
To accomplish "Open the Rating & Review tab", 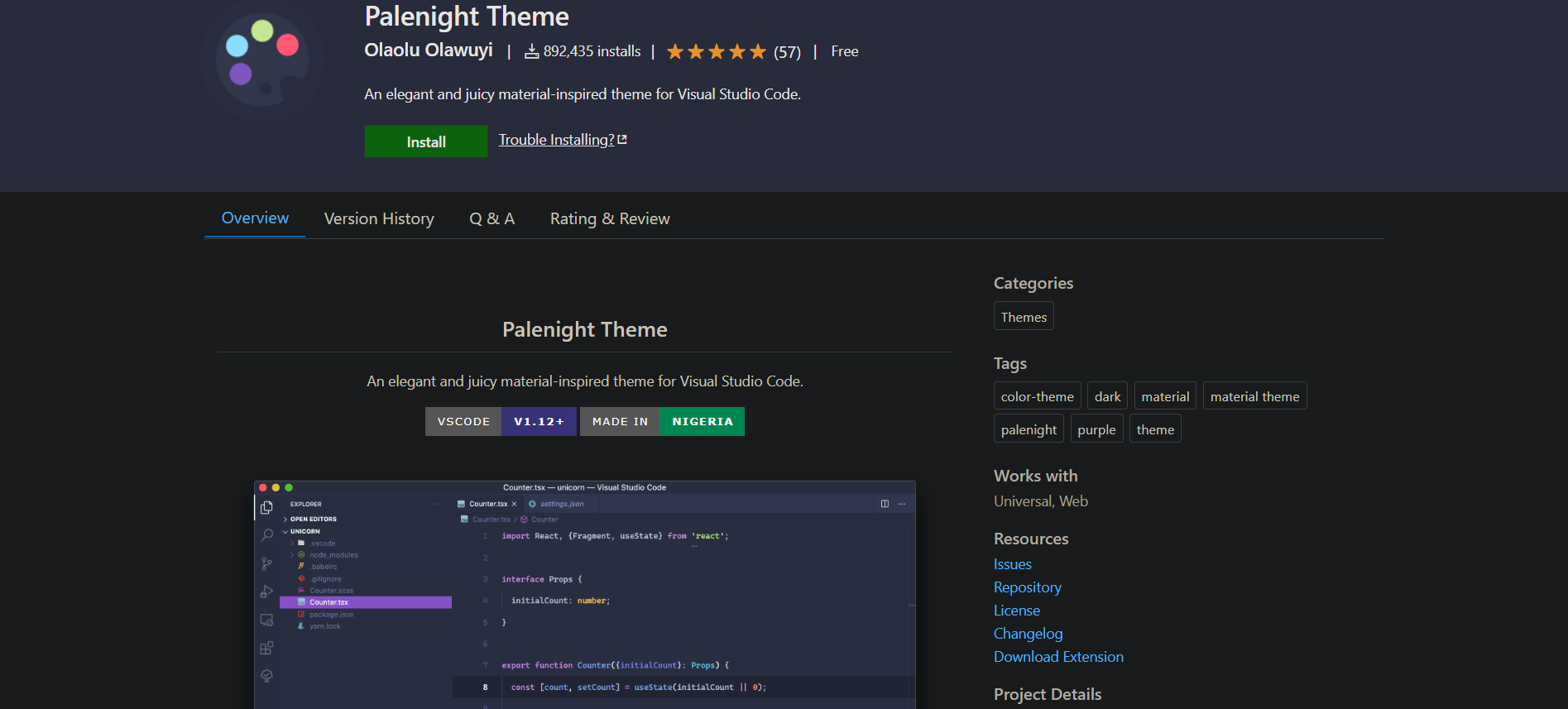I will (610, 219).
